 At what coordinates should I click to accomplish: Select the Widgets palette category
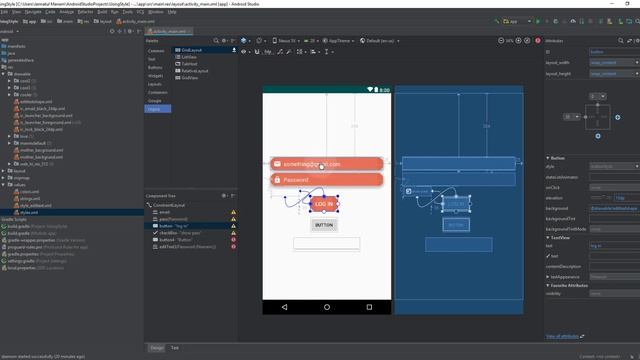point(156,76)
